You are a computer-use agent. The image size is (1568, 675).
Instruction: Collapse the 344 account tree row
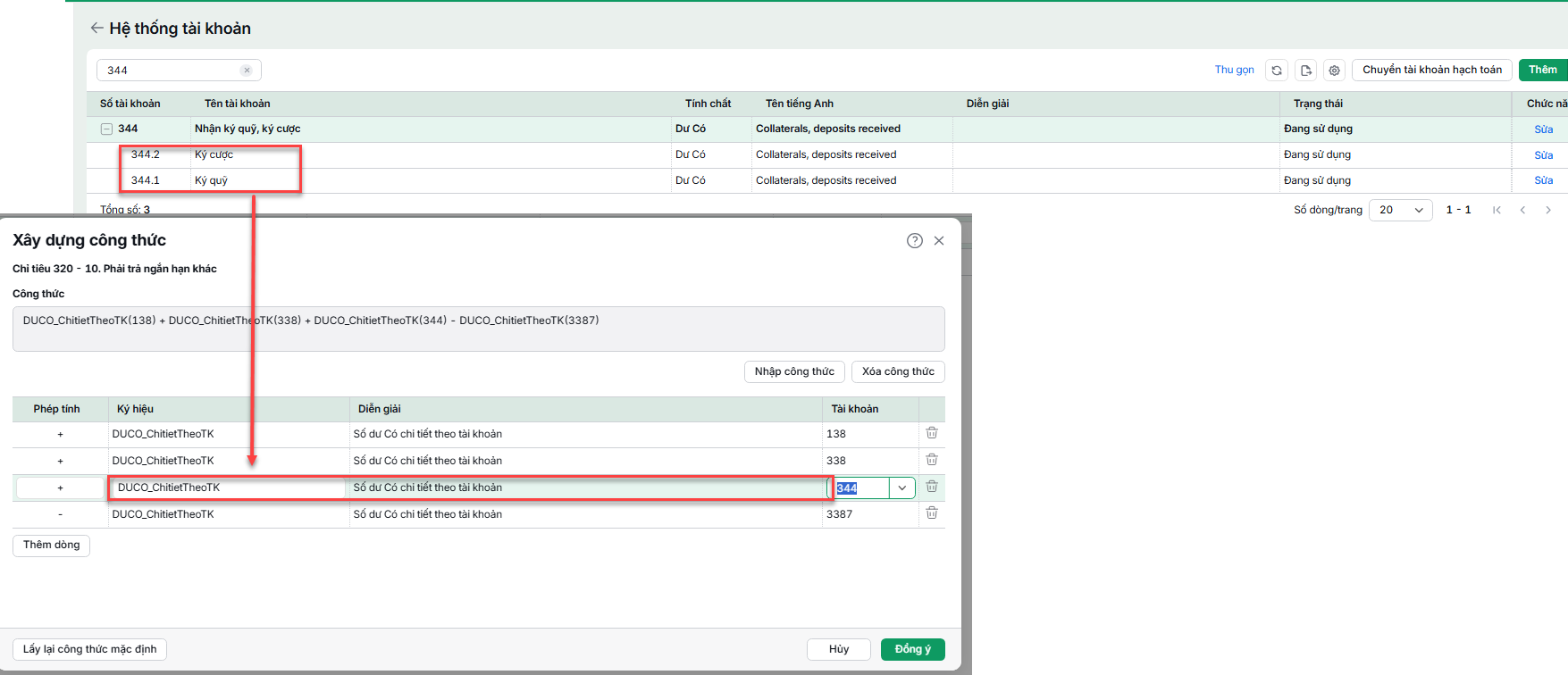pos(106,129)
